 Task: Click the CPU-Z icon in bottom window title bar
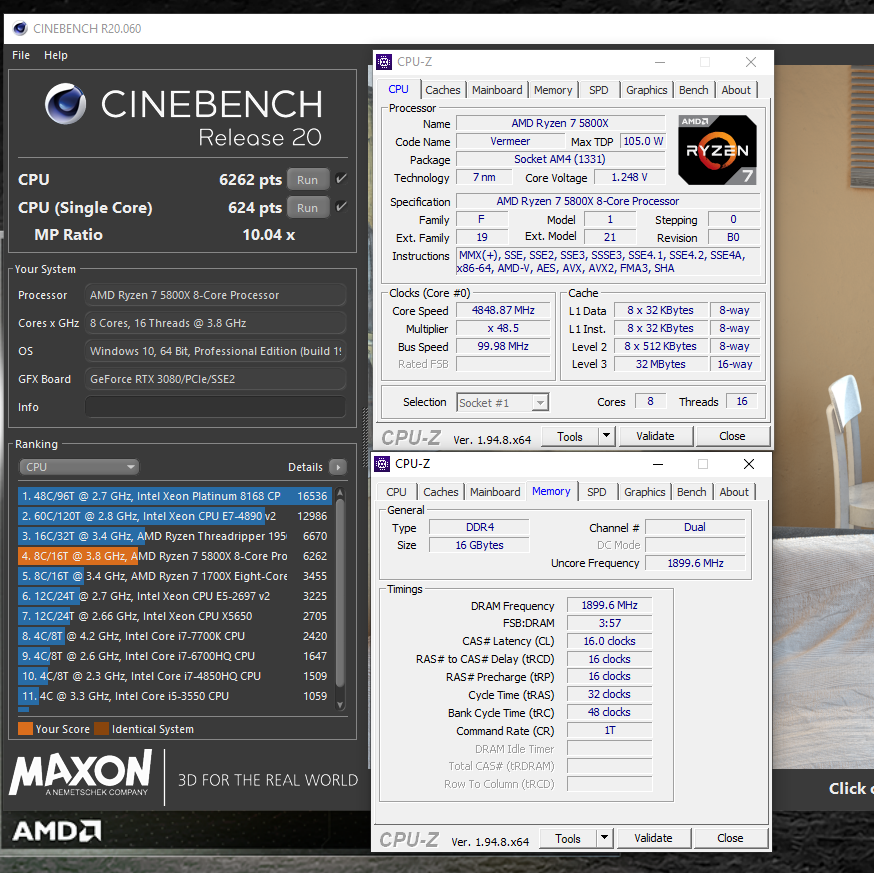[382, 464]
